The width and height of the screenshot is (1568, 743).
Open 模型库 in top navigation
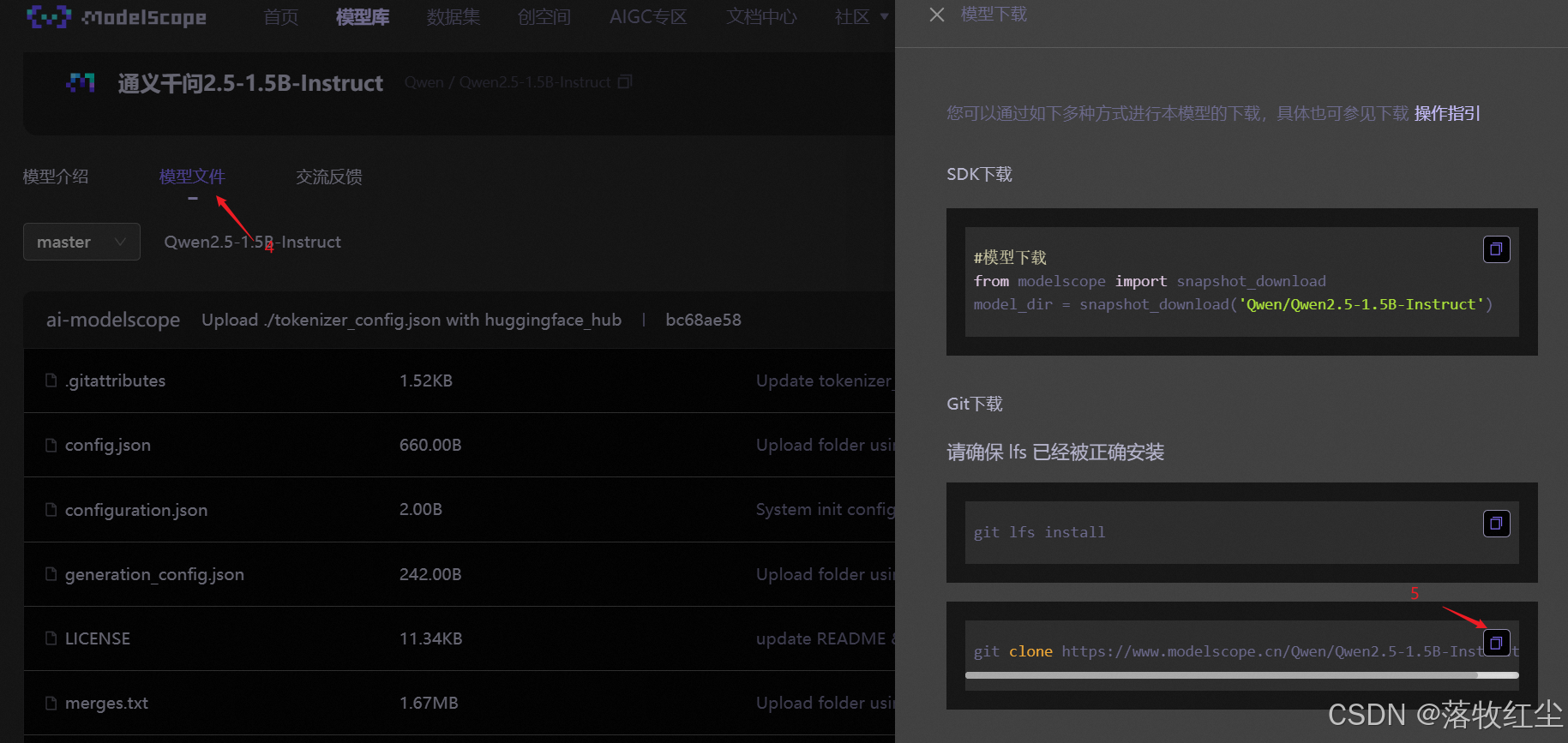[x=363, y=17]
